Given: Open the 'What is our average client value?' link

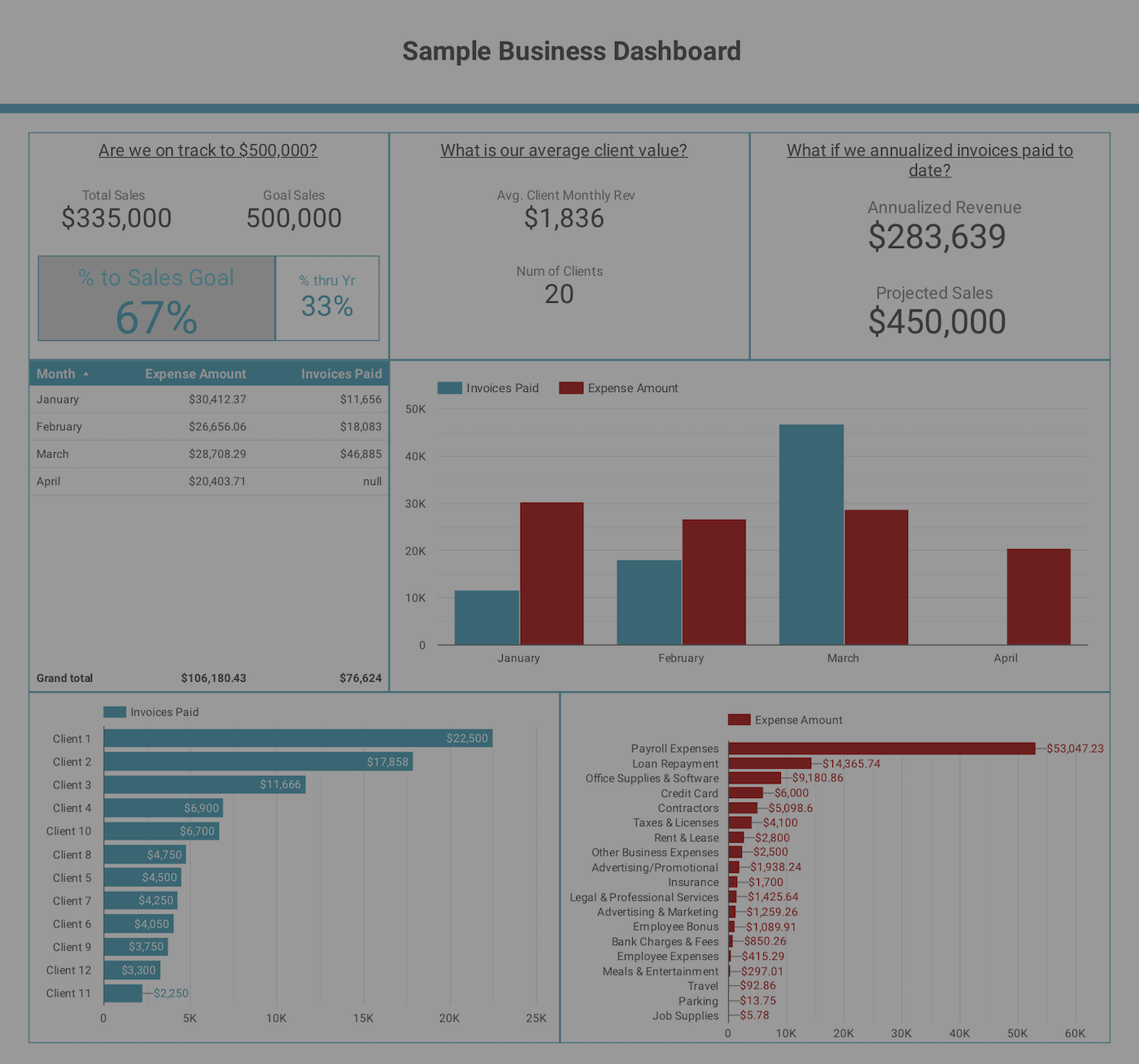Looking at the screenshot, I should pos(564,150).
